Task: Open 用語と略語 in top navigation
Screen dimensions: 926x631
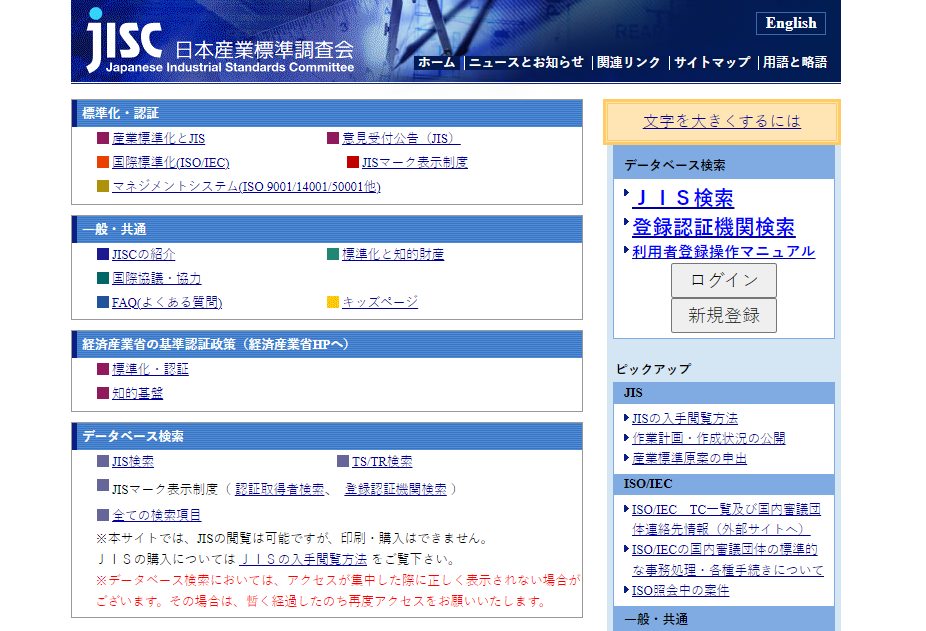Action: pos(795,62)
